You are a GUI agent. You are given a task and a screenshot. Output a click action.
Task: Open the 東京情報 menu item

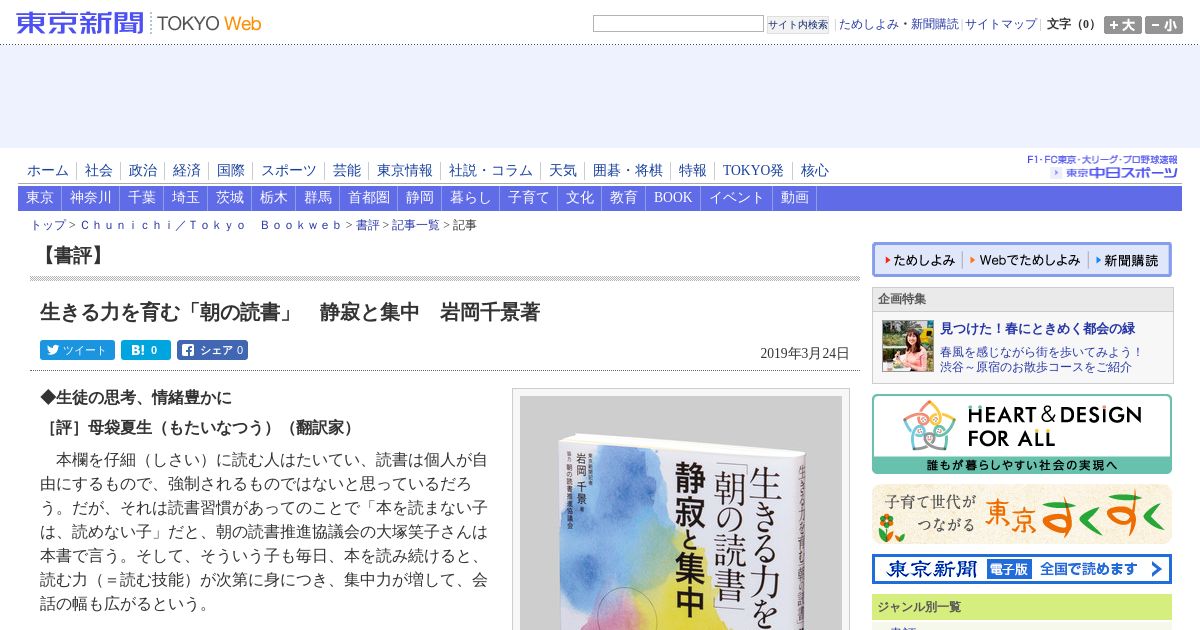pos(405,170)
